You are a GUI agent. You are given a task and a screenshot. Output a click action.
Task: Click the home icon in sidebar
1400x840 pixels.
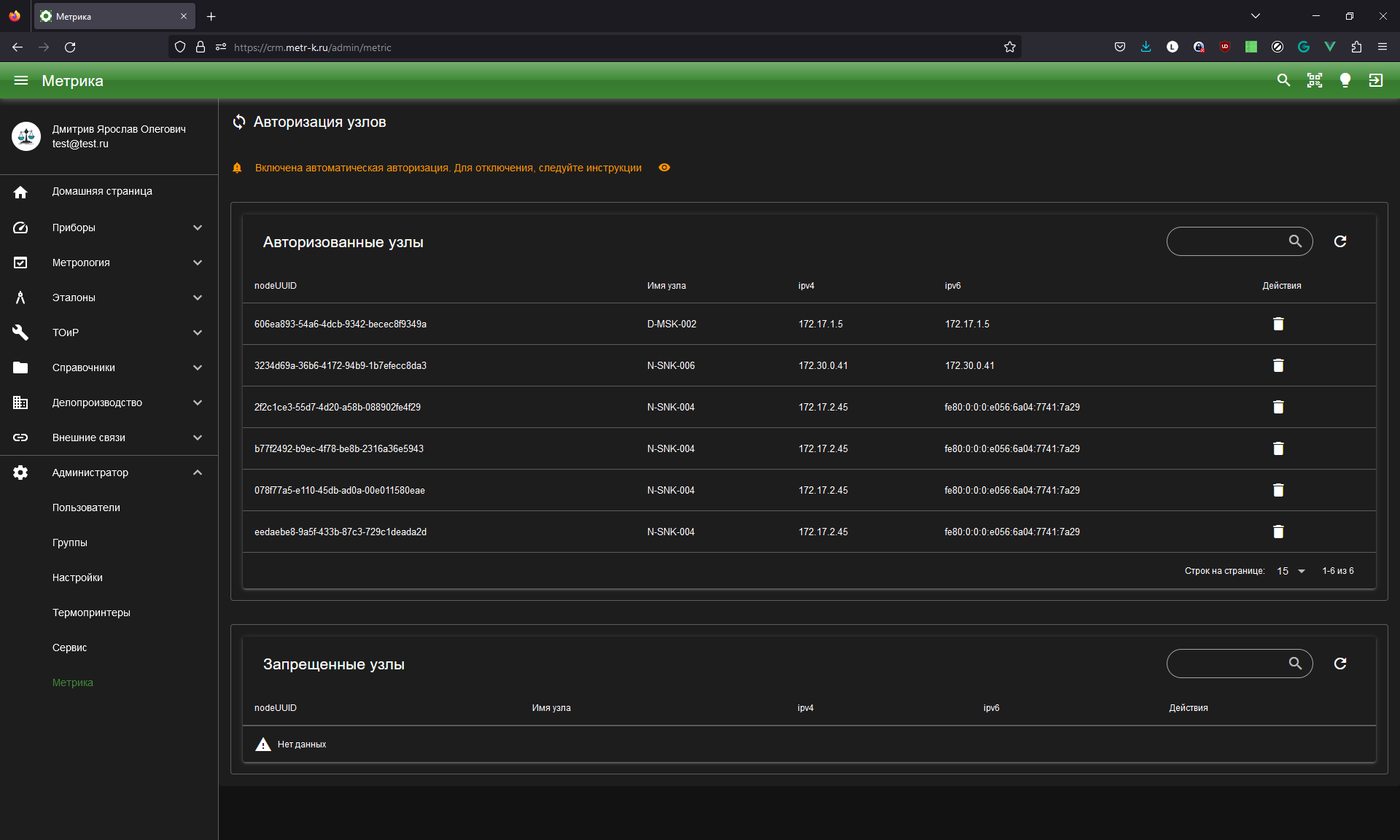20,192
